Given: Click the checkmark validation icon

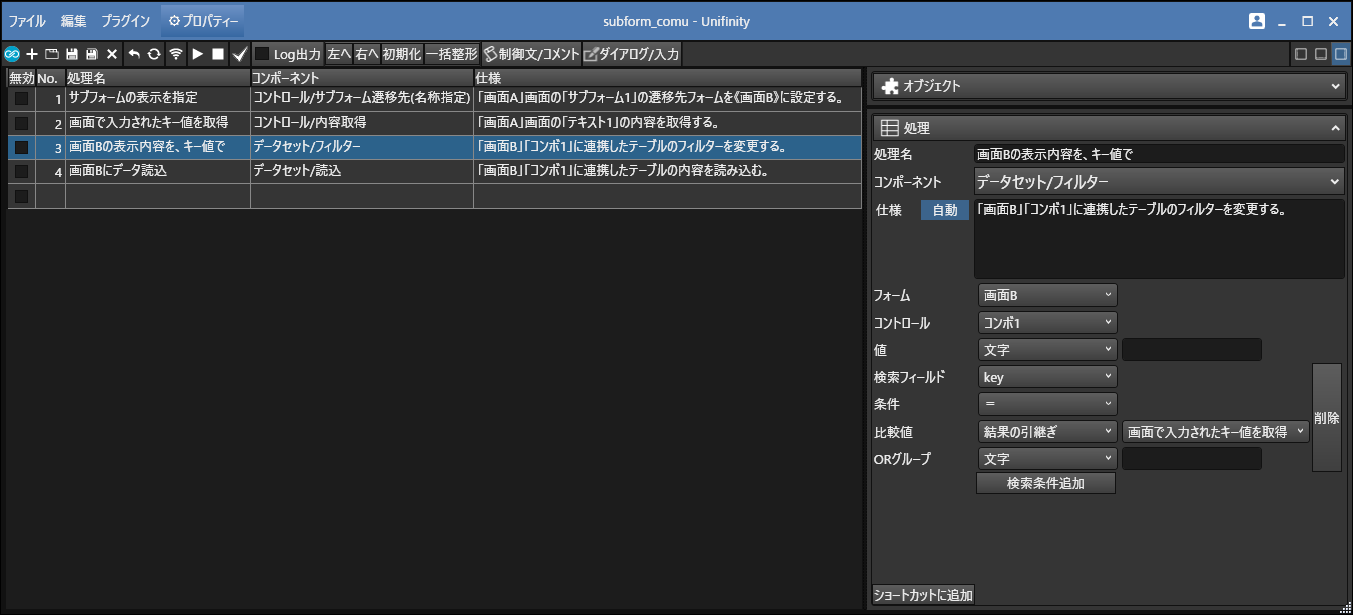Looking at the screenshot, I should tap(239, 54).
